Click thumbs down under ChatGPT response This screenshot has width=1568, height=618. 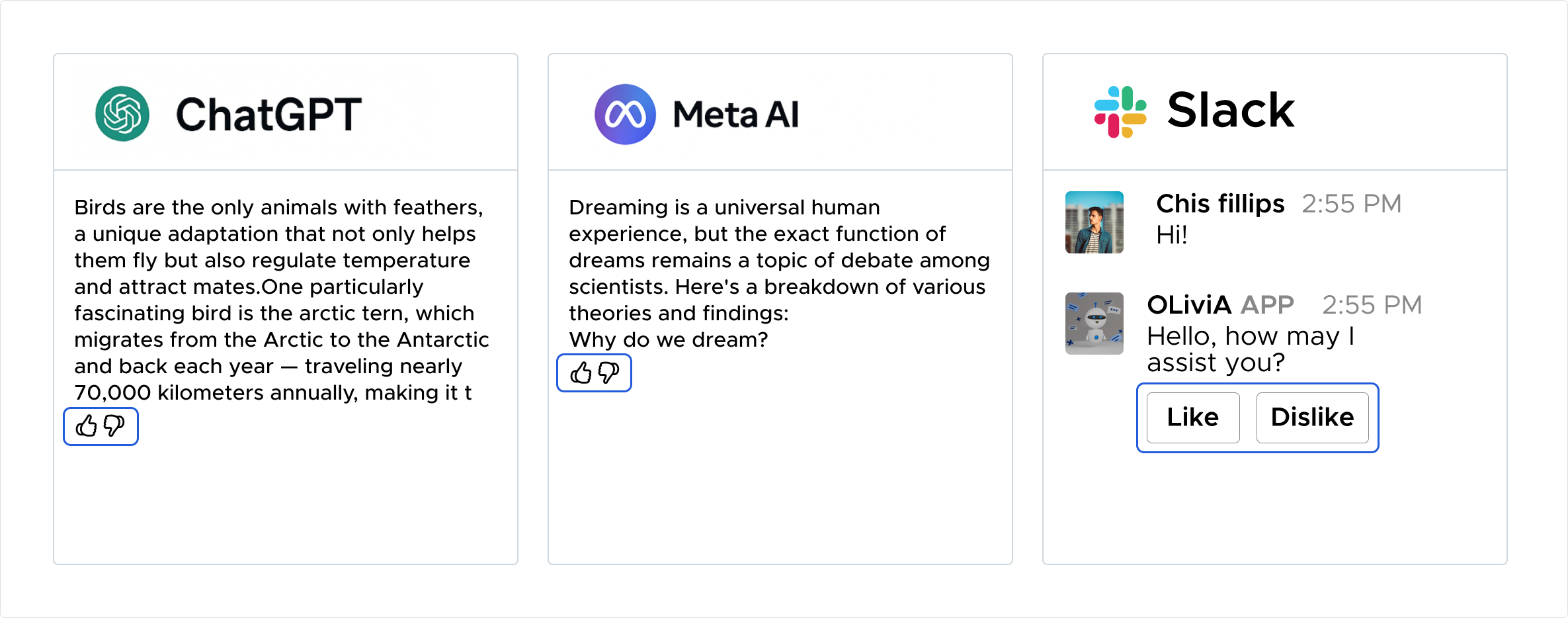pos(114,426)
